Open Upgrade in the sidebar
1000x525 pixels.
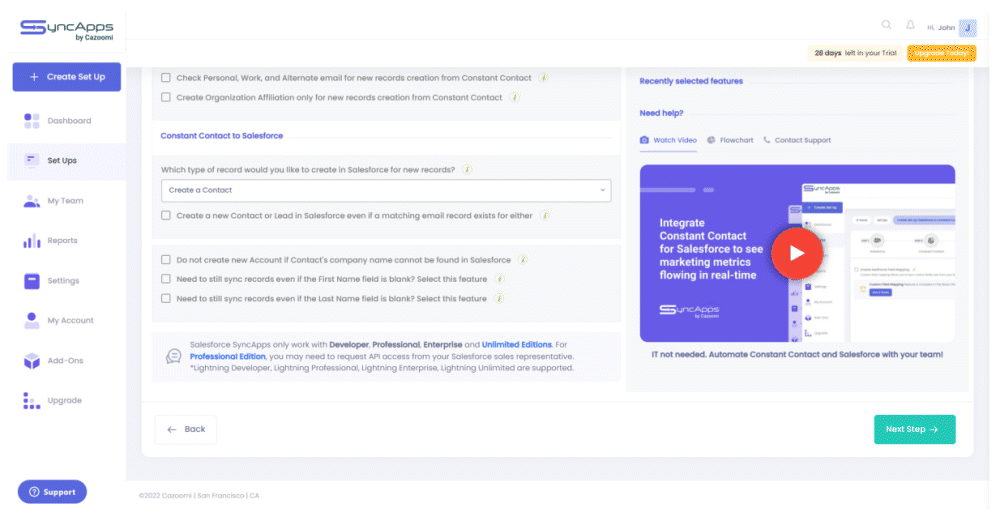[66, 401]
